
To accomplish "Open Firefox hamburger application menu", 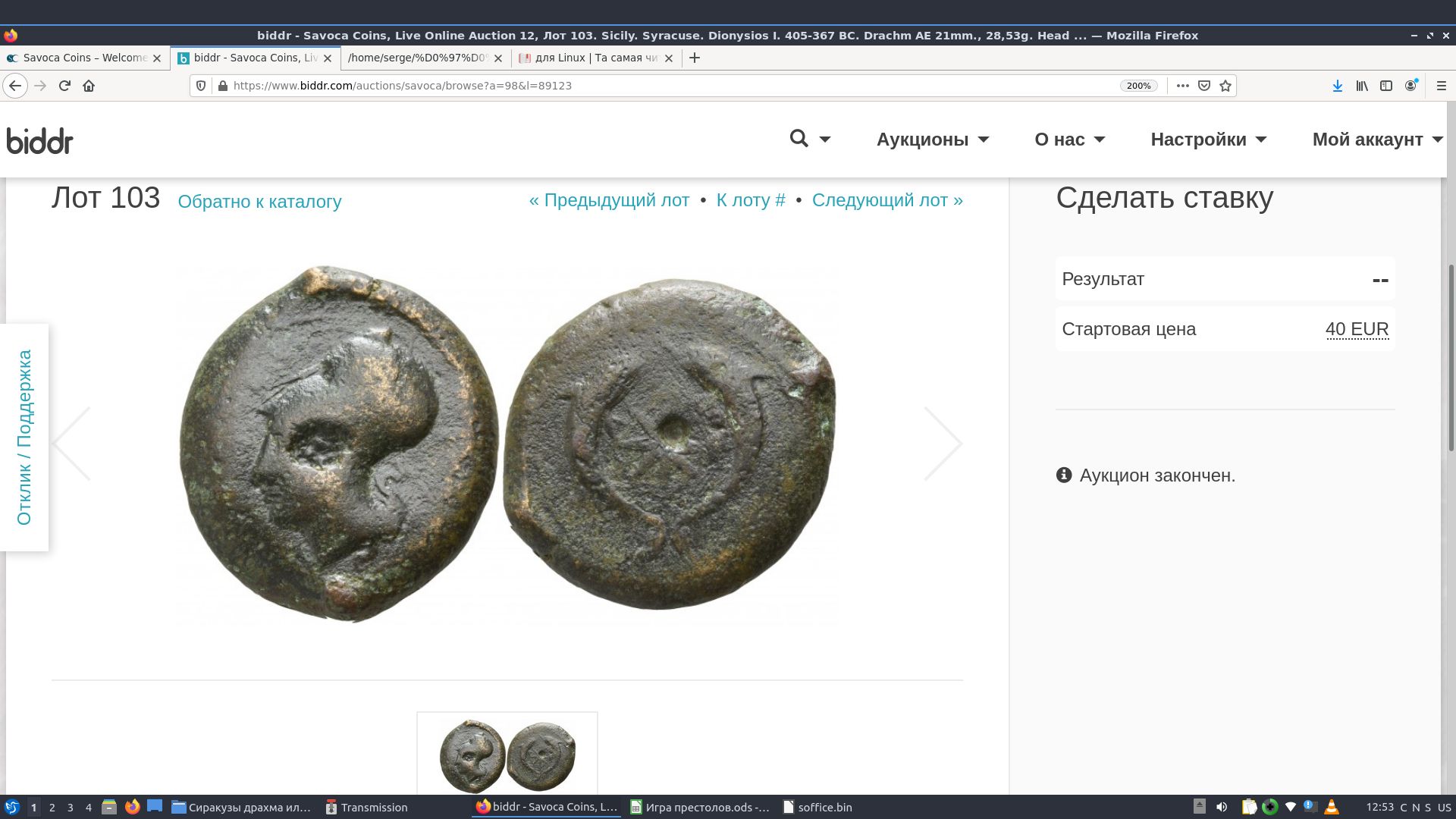I will pos(1442,86).
